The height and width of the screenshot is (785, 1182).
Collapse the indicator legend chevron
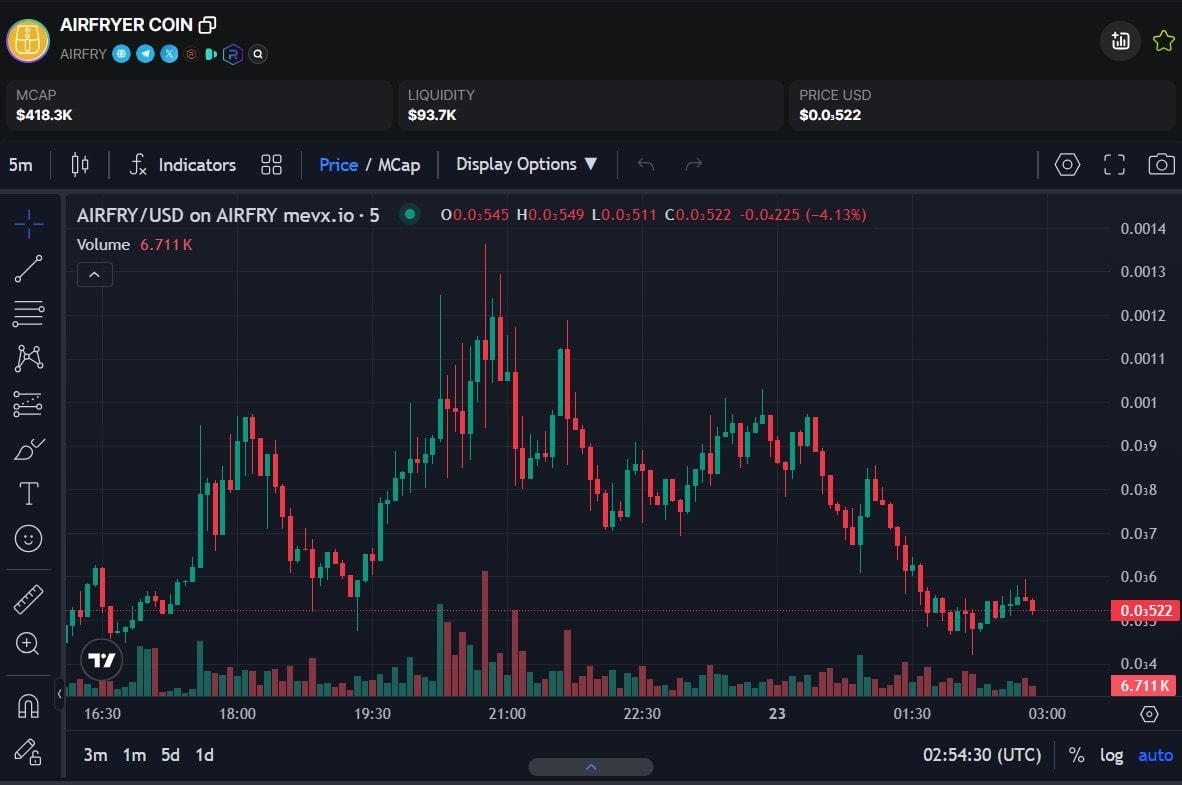[x=94, y=274]
